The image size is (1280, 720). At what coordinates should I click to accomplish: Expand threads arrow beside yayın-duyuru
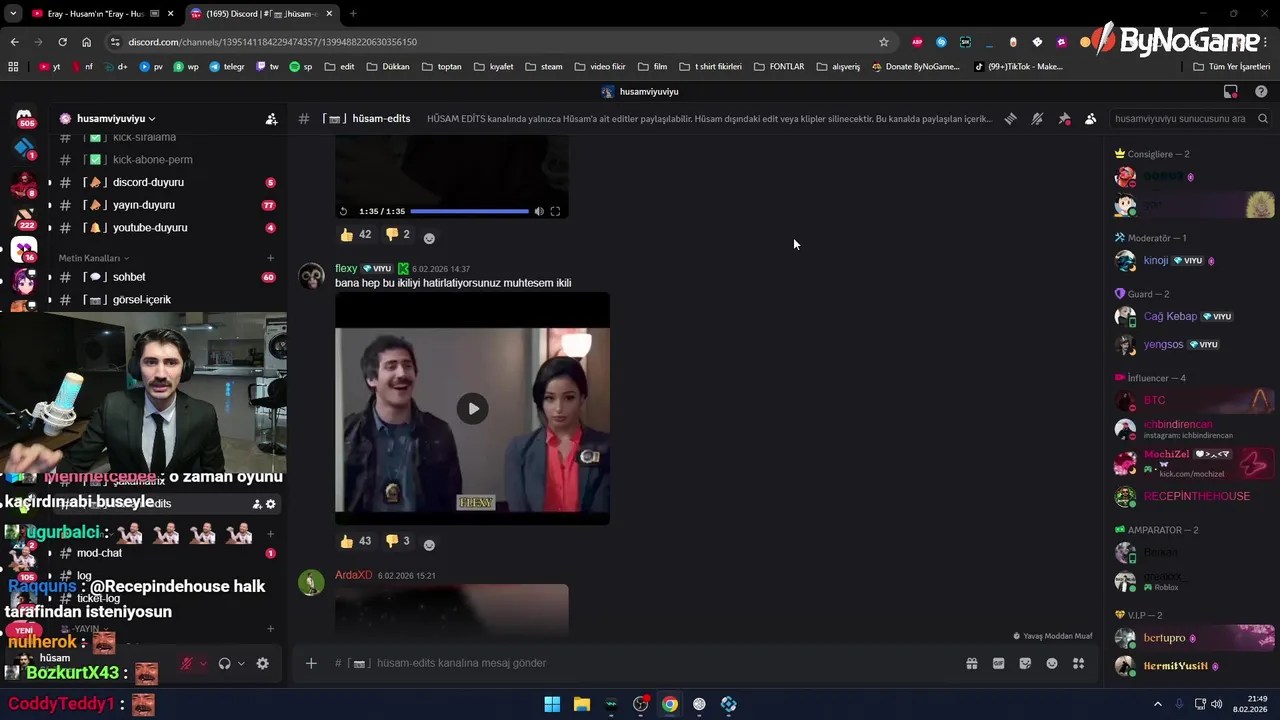(49, 205)
